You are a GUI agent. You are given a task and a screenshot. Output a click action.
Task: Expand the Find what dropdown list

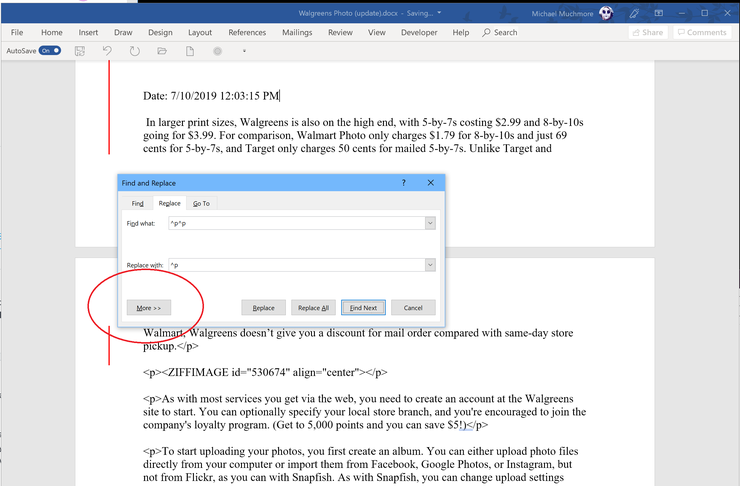[430, 223]
